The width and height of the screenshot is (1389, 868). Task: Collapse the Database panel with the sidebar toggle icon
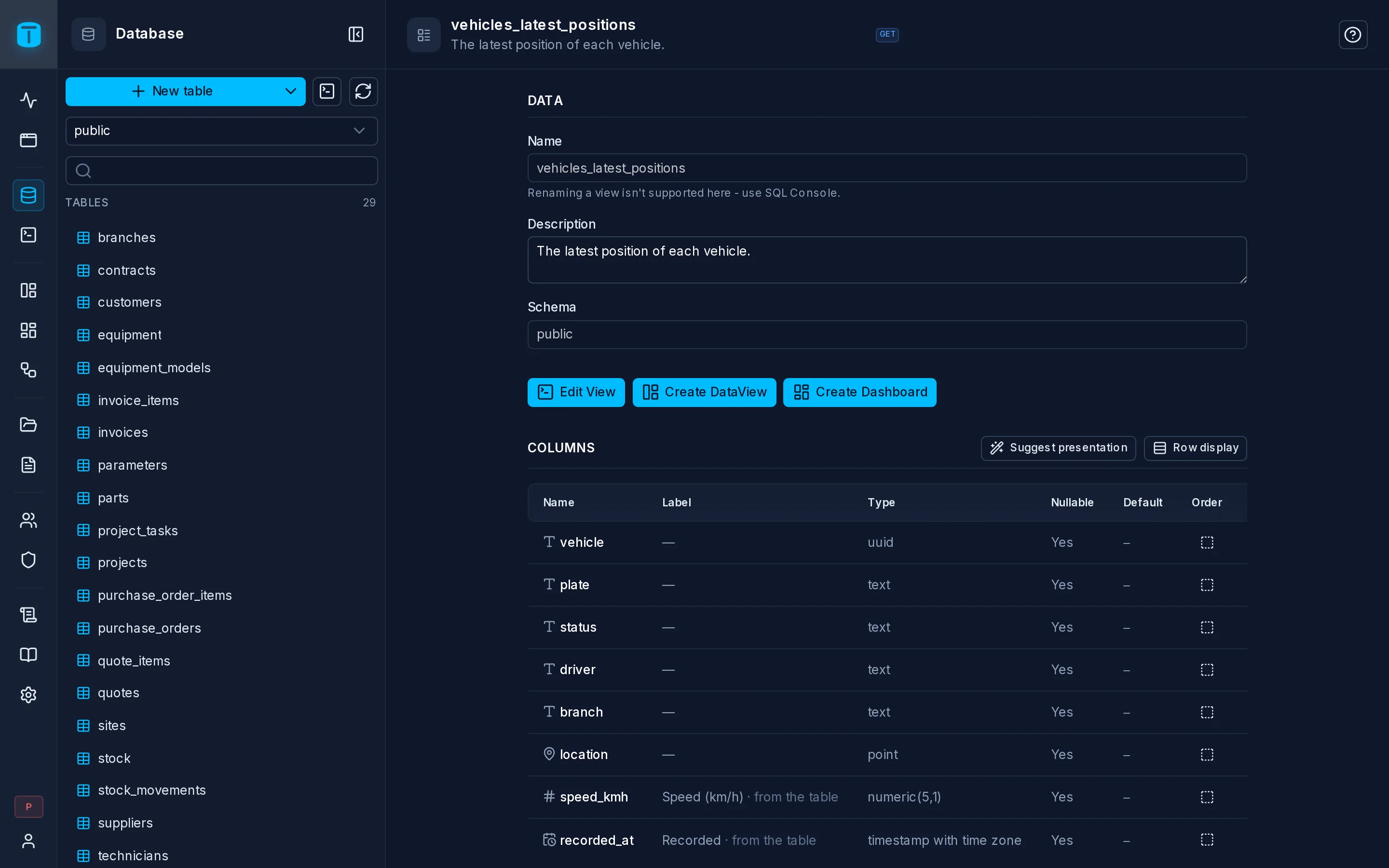pos(356,34)
